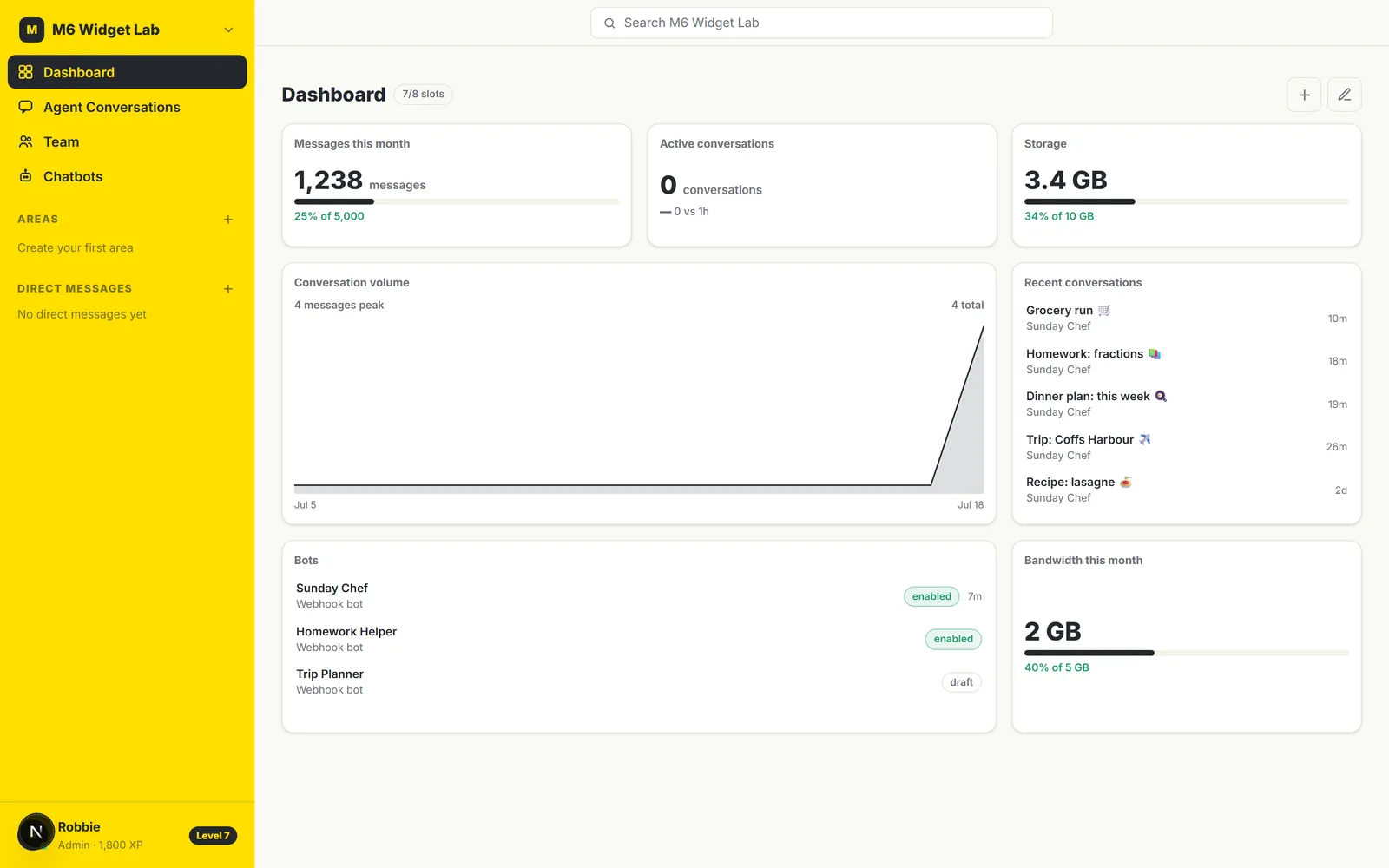Click '4 total' label on chart

point(967,305)
